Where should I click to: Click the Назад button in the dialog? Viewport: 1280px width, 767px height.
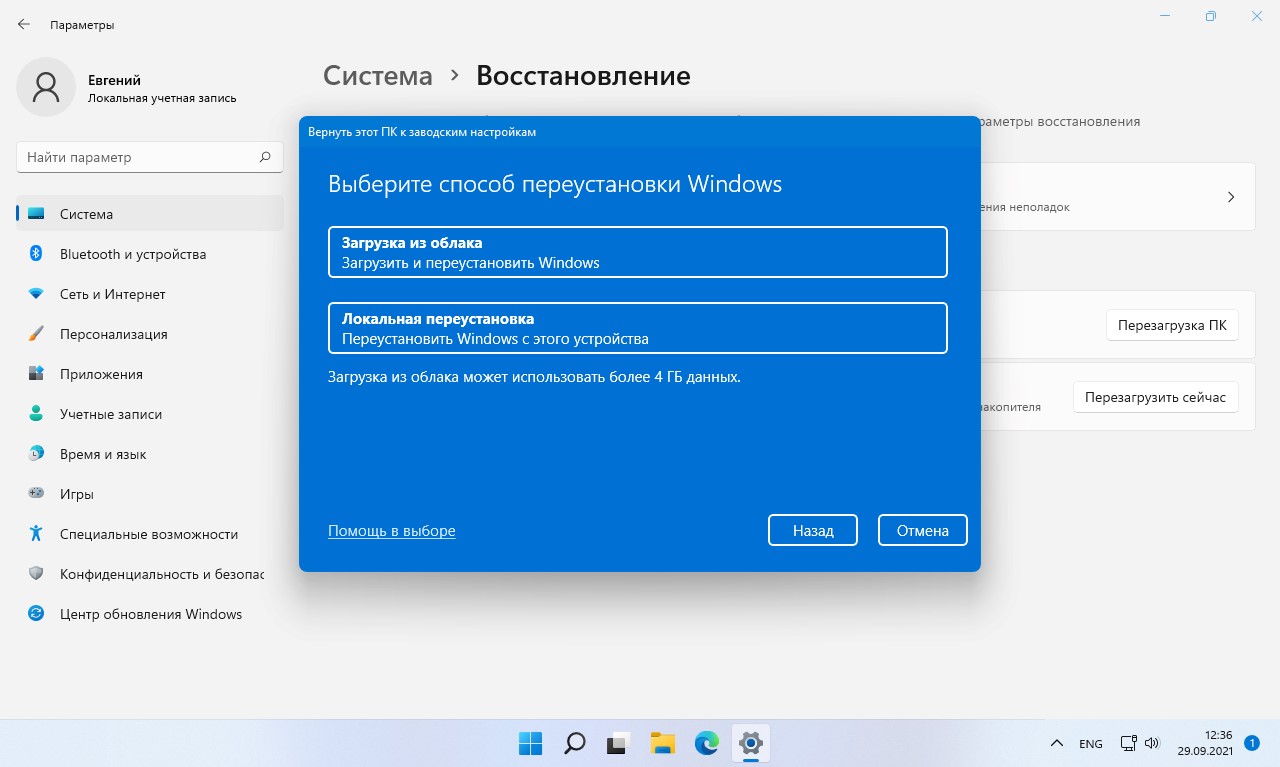pos(813,530)
